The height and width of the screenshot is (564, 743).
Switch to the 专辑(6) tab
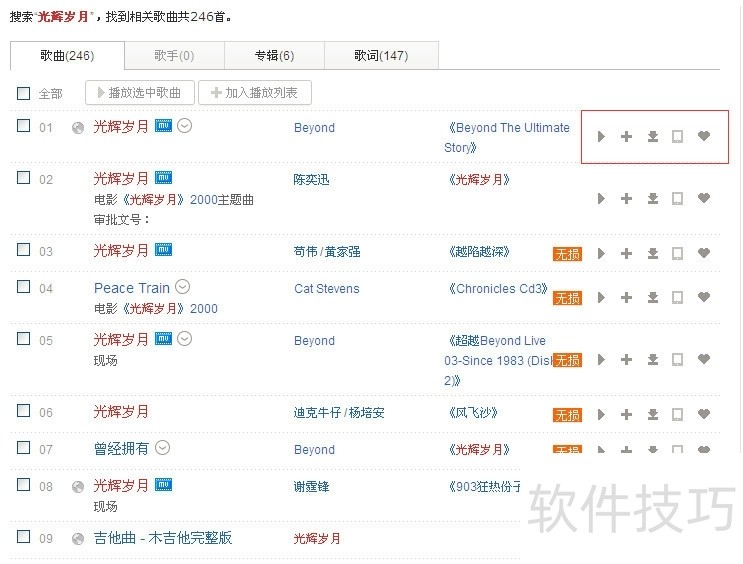click(274, 55)
